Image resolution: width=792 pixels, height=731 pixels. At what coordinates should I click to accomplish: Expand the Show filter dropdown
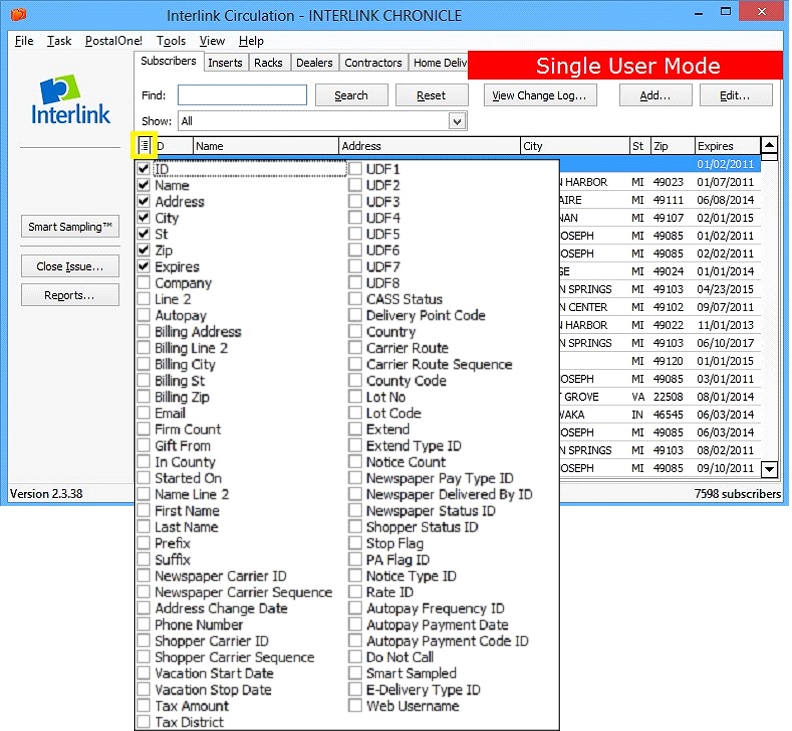click(x=457, y=121)
